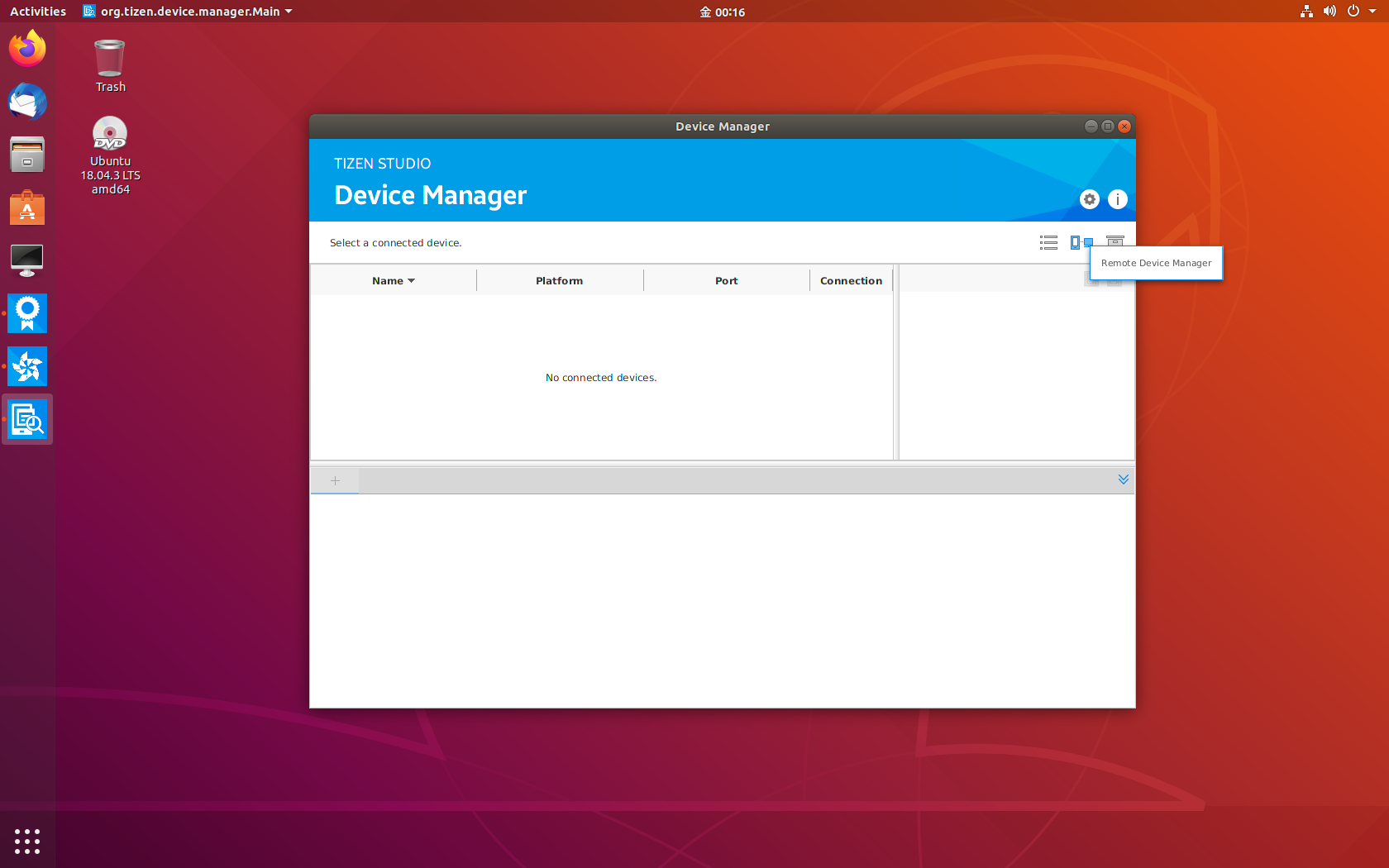Image resolution: width=1389 pixels, height=868 pixels.
Task: Close the Device Manager window
Action: [x=1124, y=126]
